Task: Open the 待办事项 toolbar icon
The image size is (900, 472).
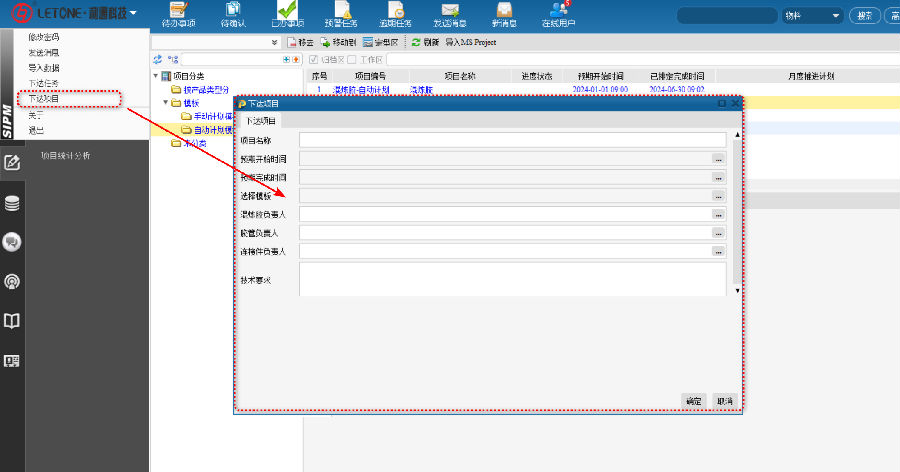Action: [177, 14]
